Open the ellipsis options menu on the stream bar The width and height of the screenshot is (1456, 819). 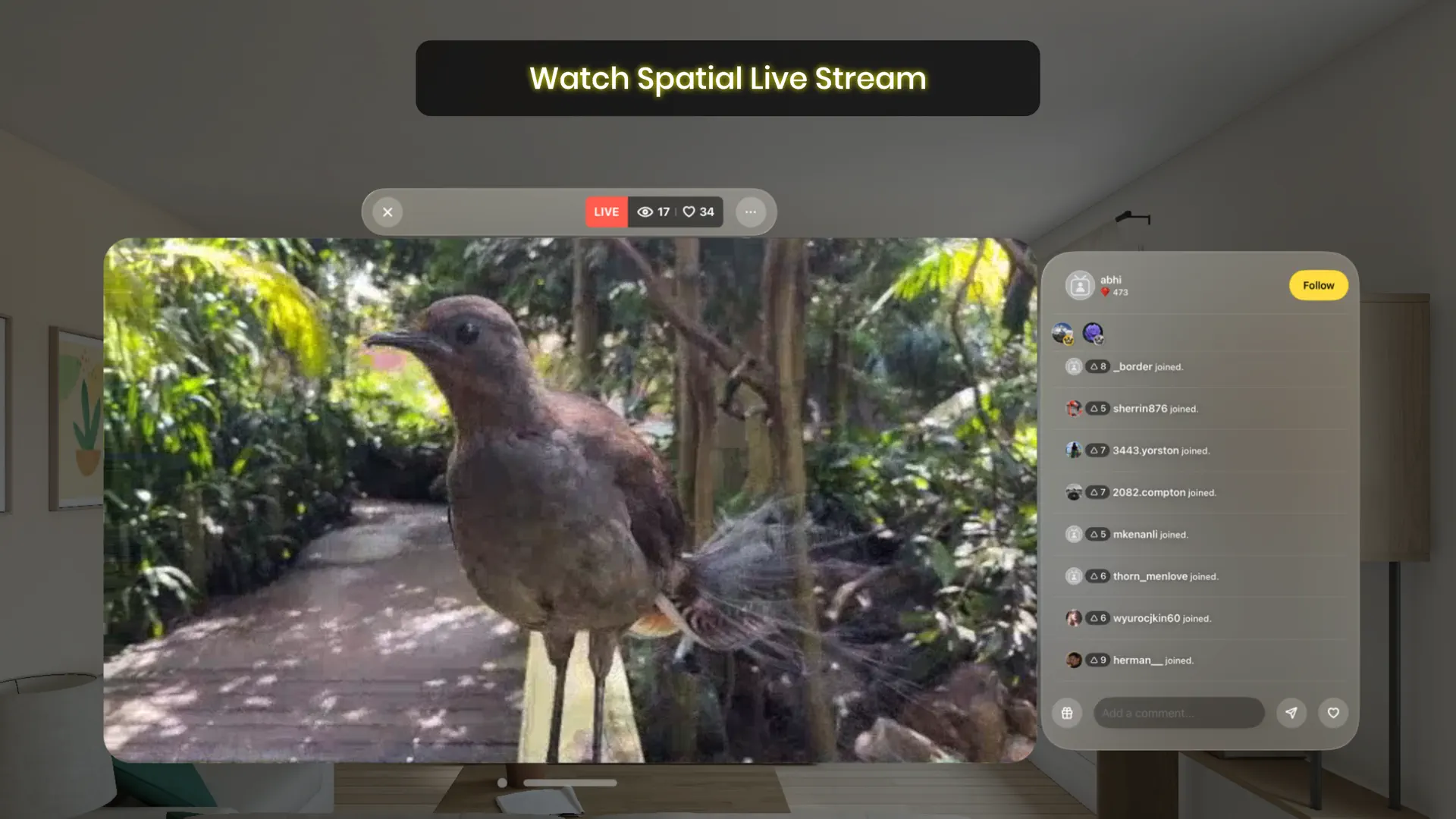pos(751,212)
